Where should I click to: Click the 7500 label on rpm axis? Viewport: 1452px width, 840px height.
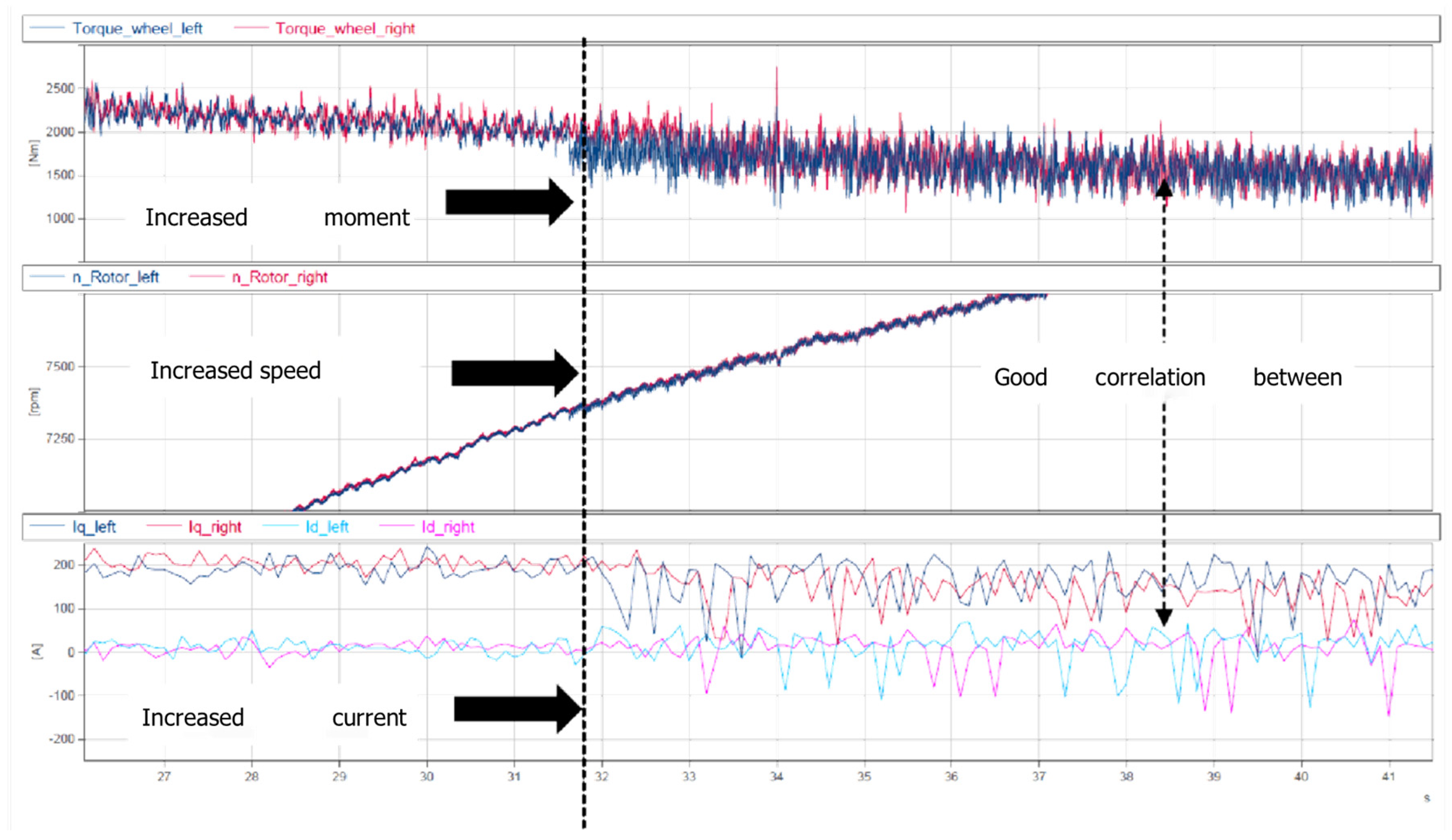(x=61, y=367)
